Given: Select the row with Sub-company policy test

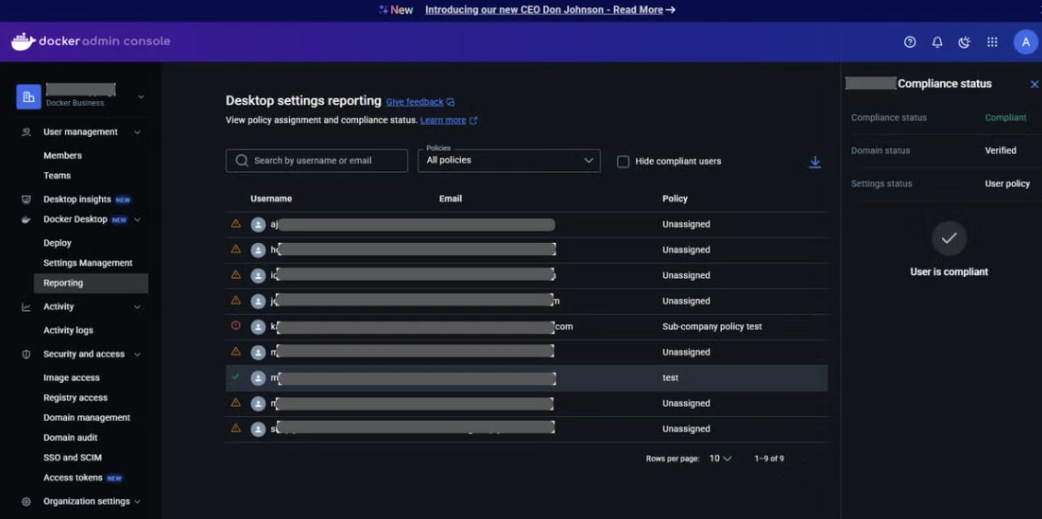Looking at the screenshot, I should 526,326.
